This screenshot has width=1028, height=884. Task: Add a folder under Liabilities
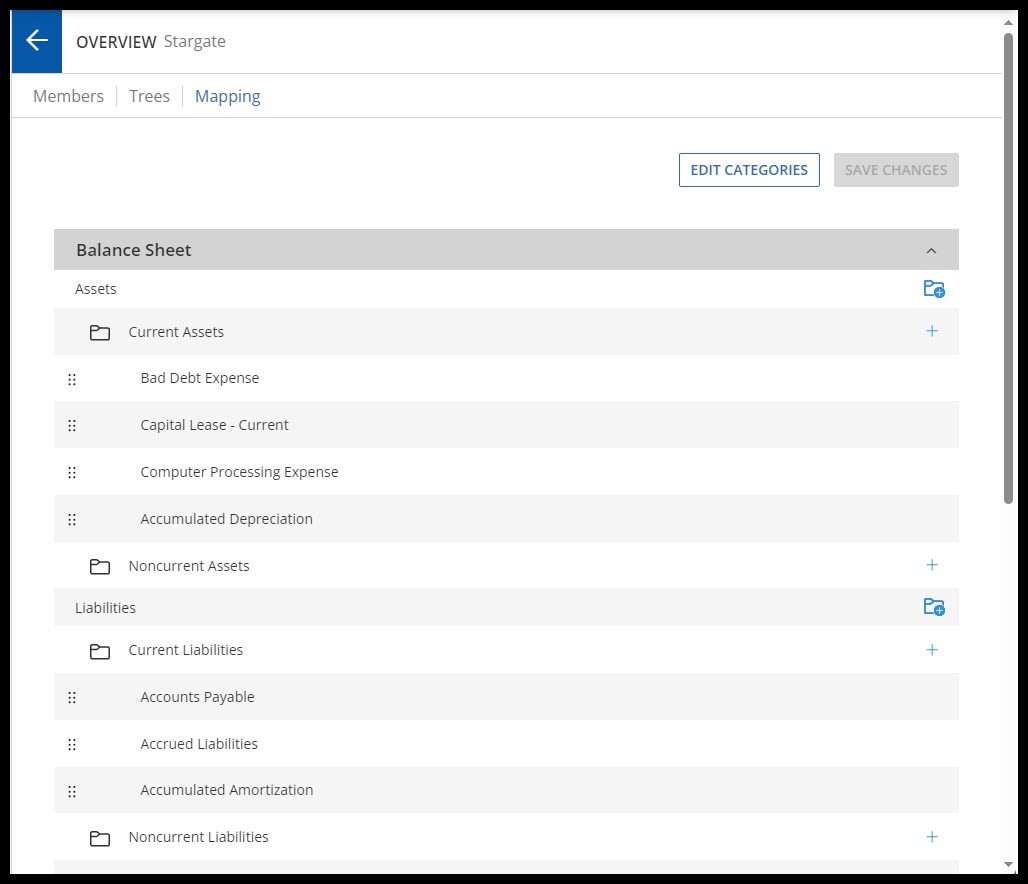933,607
